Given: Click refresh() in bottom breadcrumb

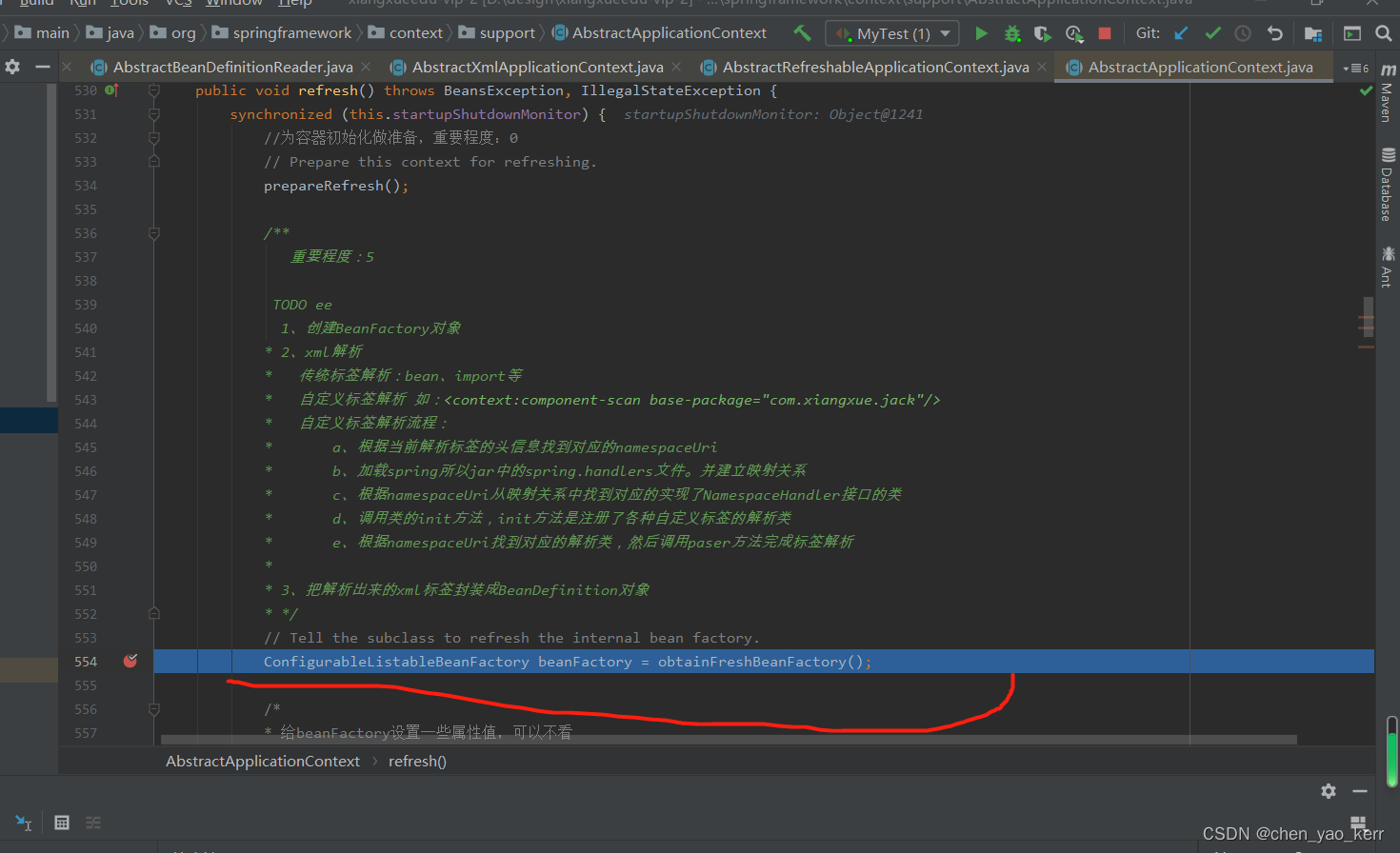Looking at the screenshot, I should pos(417,762).
